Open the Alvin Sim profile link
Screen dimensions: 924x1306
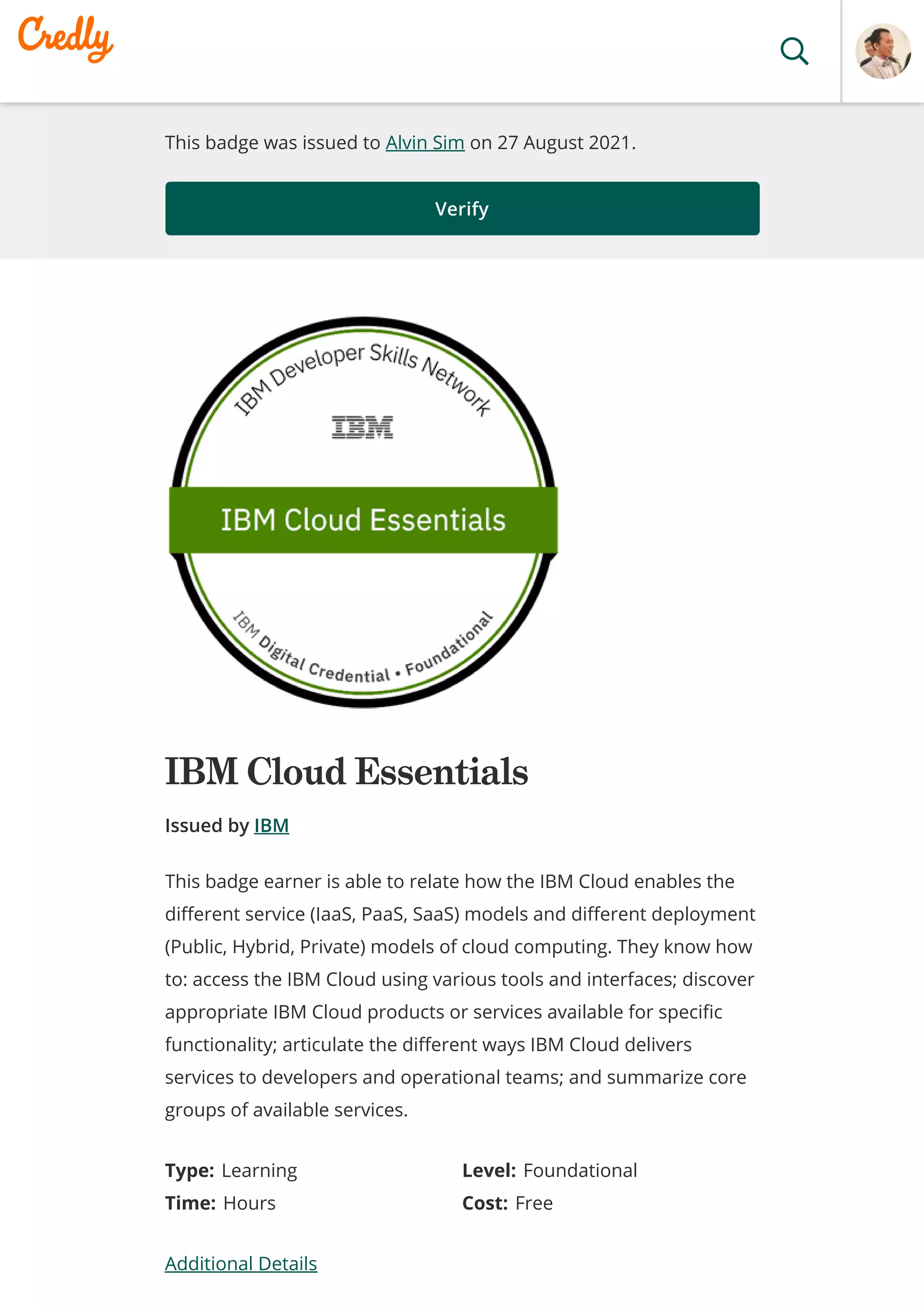pos(425,143)
